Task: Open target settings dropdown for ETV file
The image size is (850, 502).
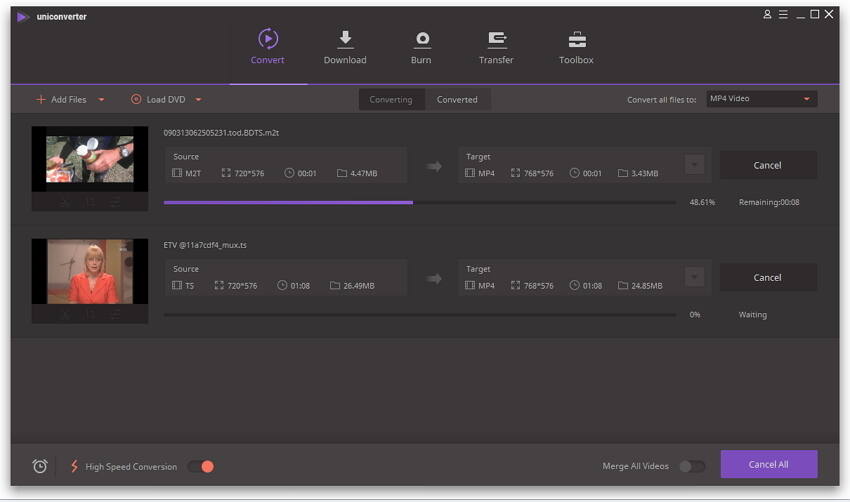Action: (x=694, y=277)
